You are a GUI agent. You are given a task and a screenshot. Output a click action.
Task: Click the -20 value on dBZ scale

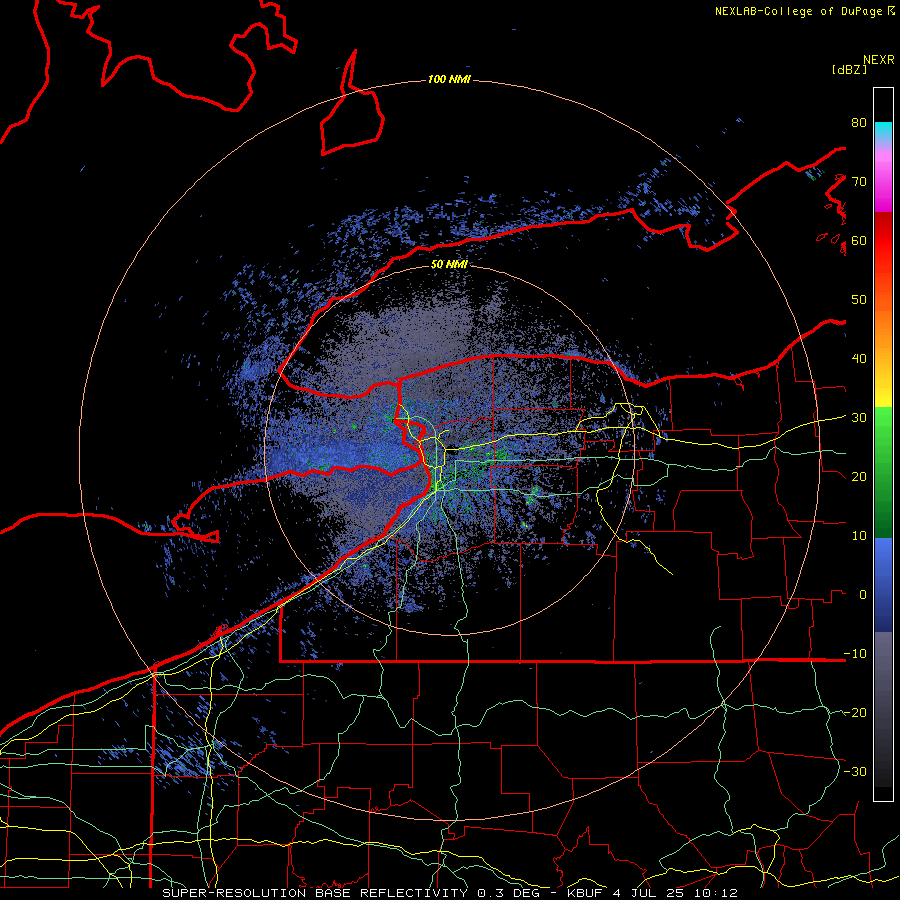pyautogui.click(x=855, y=713)
